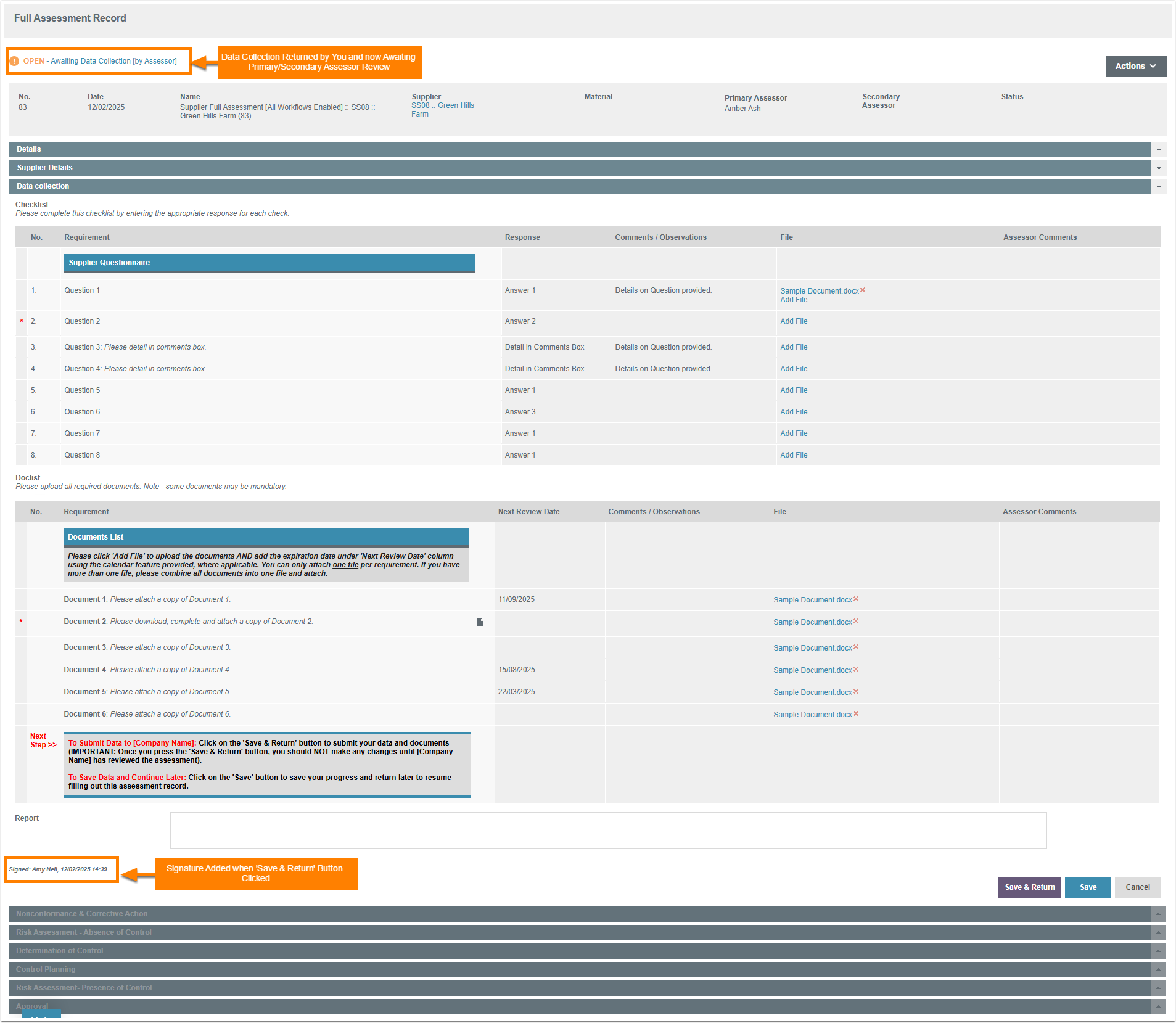Remove attached file from Document 4 row
The image size is (1176, 1023).
click(856, 669)
